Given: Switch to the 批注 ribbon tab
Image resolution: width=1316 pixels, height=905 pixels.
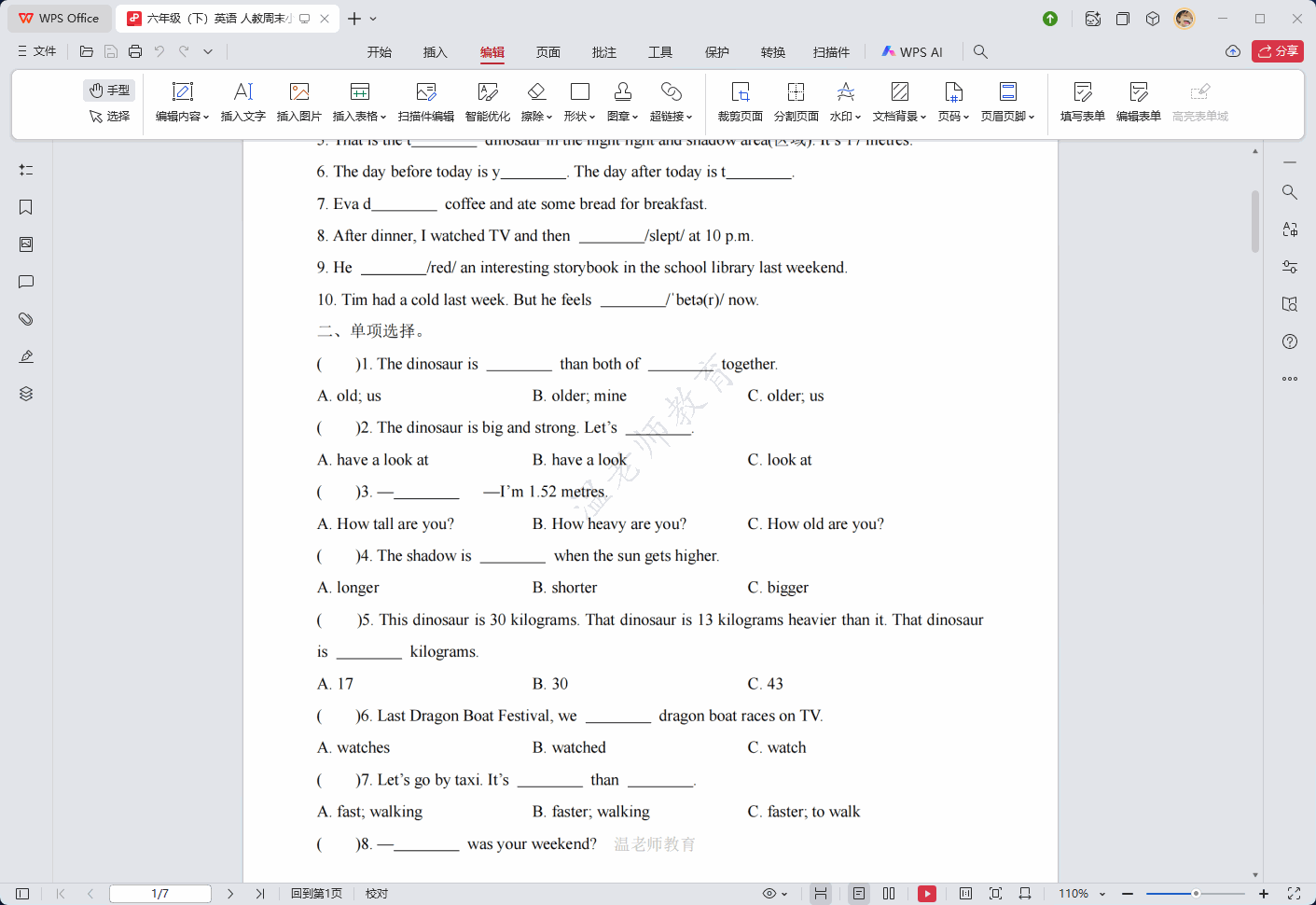Looking at the screenshot, I should click(603, 52).
